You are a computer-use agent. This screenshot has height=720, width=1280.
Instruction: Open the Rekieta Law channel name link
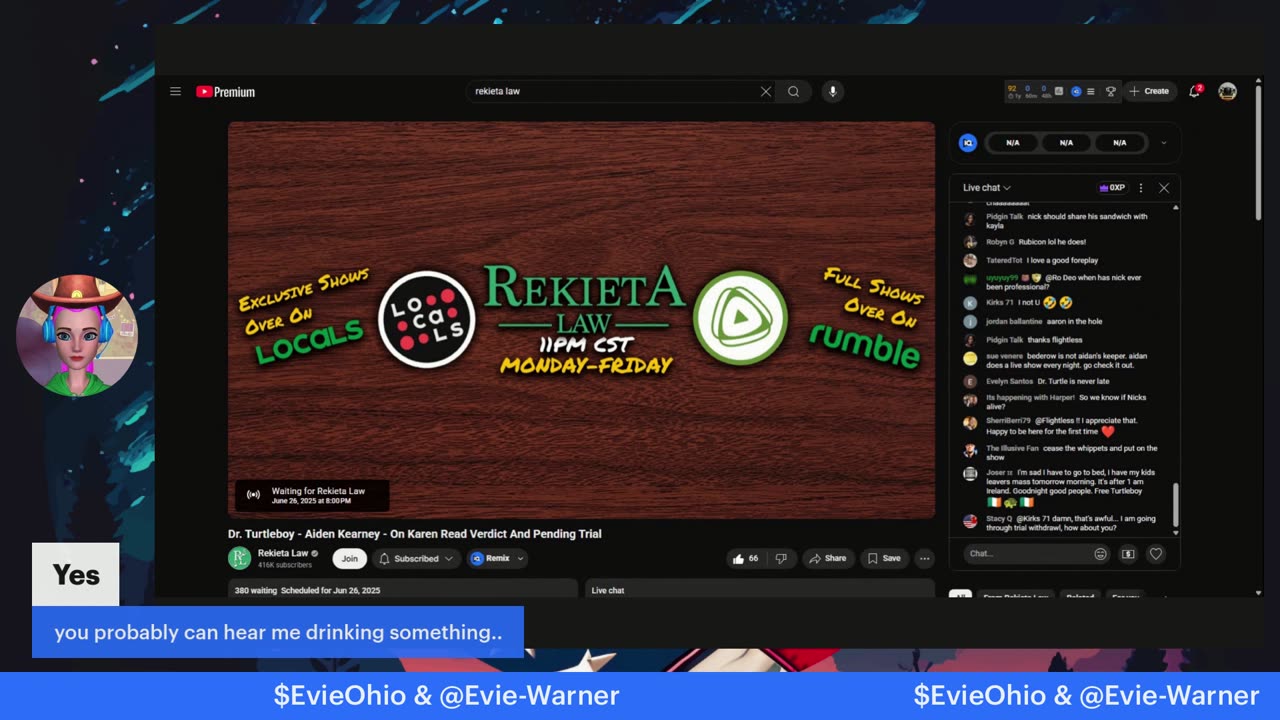283,553
